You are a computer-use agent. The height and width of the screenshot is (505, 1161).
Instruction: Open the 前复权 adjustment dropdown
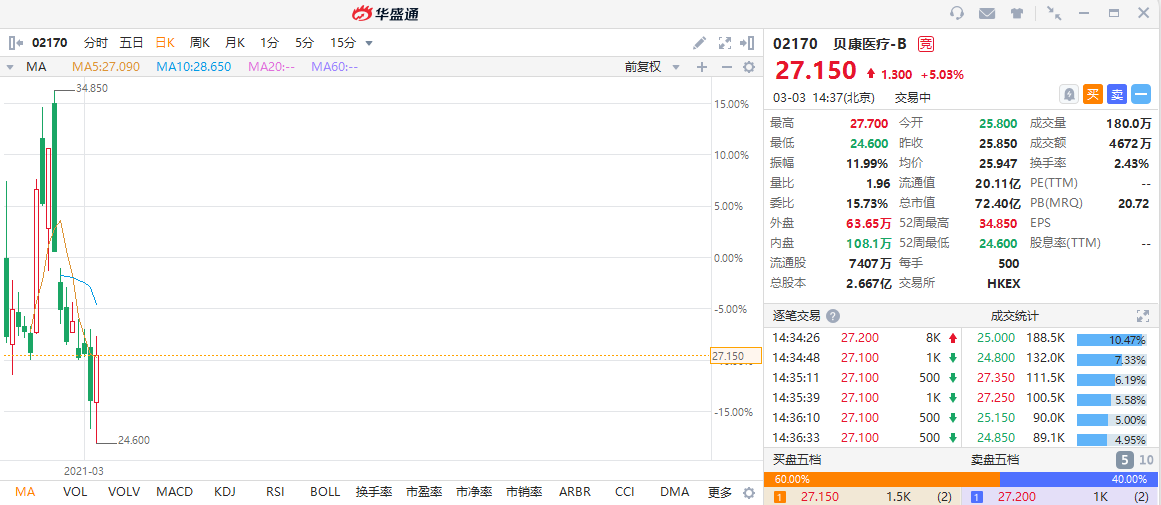click(x=652, y=67)
